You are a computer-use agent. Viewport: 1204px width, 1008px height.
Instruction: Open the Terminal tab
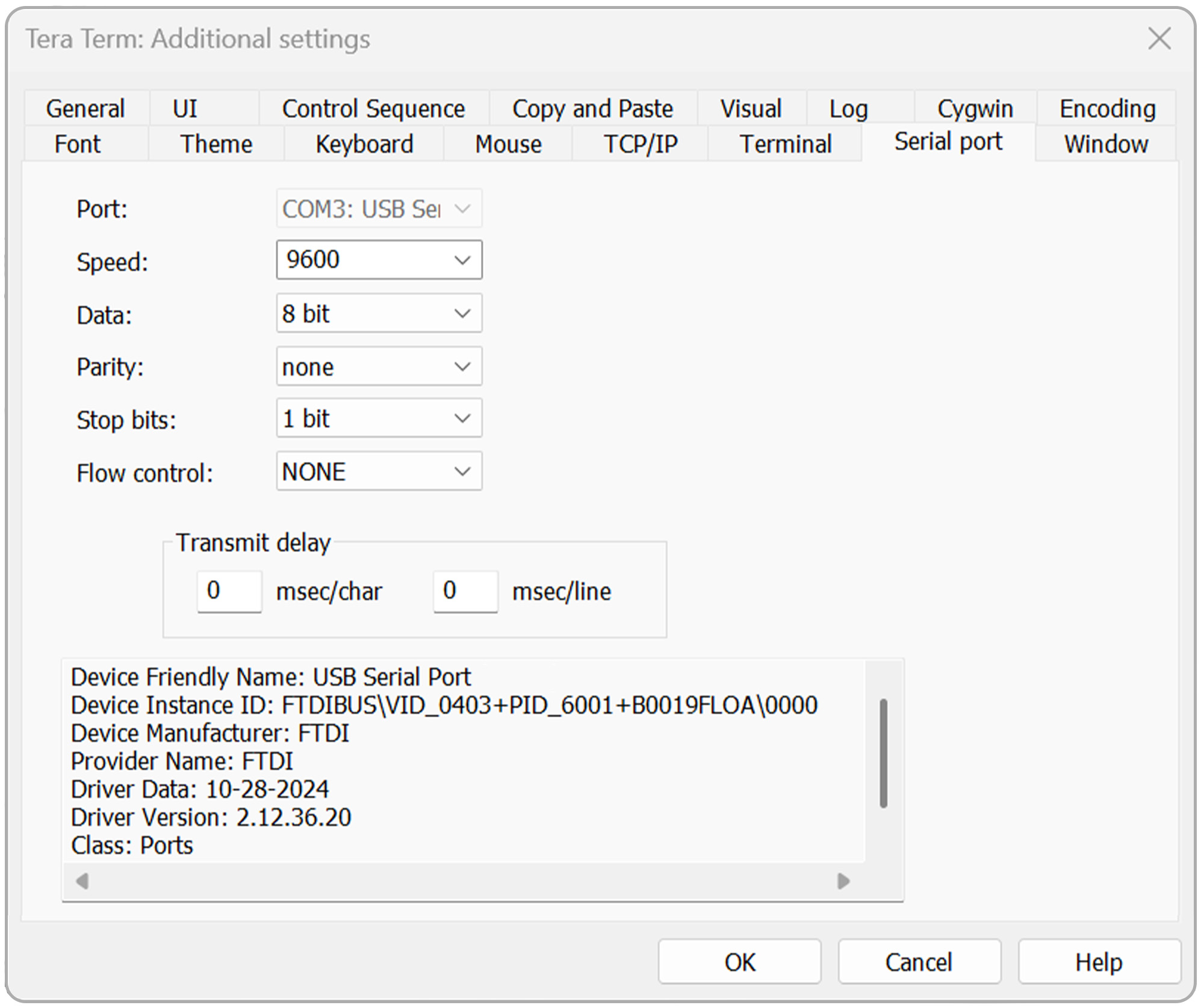click(x=786, y=144)
